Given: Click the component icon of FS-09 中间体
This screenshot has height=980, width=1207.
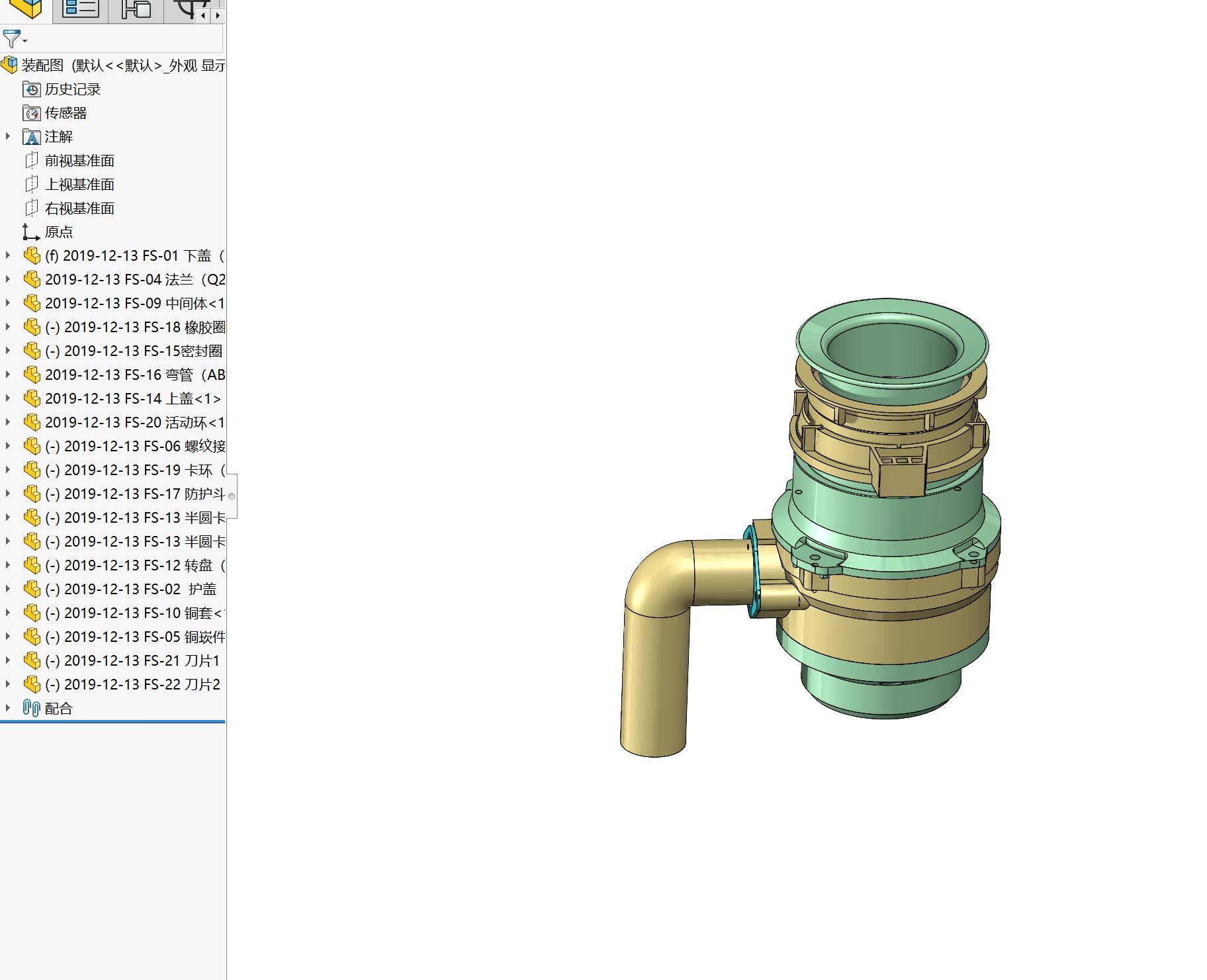Looking at the screenshot, I should [32, 303].
